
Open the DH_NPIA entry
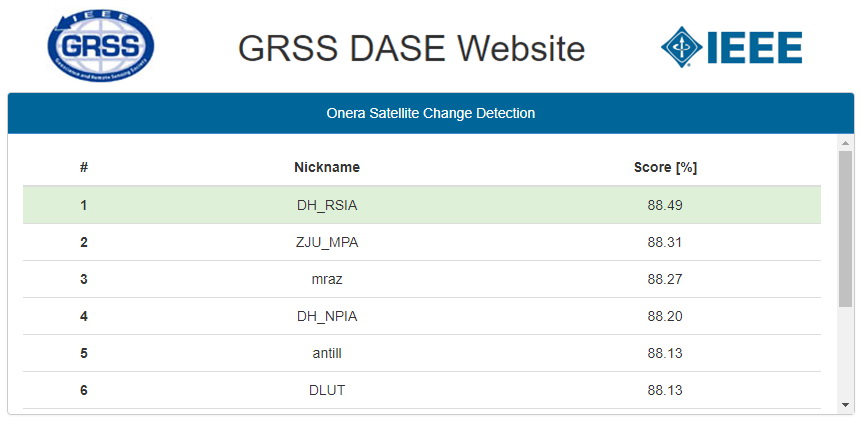[x=327, y=316]
